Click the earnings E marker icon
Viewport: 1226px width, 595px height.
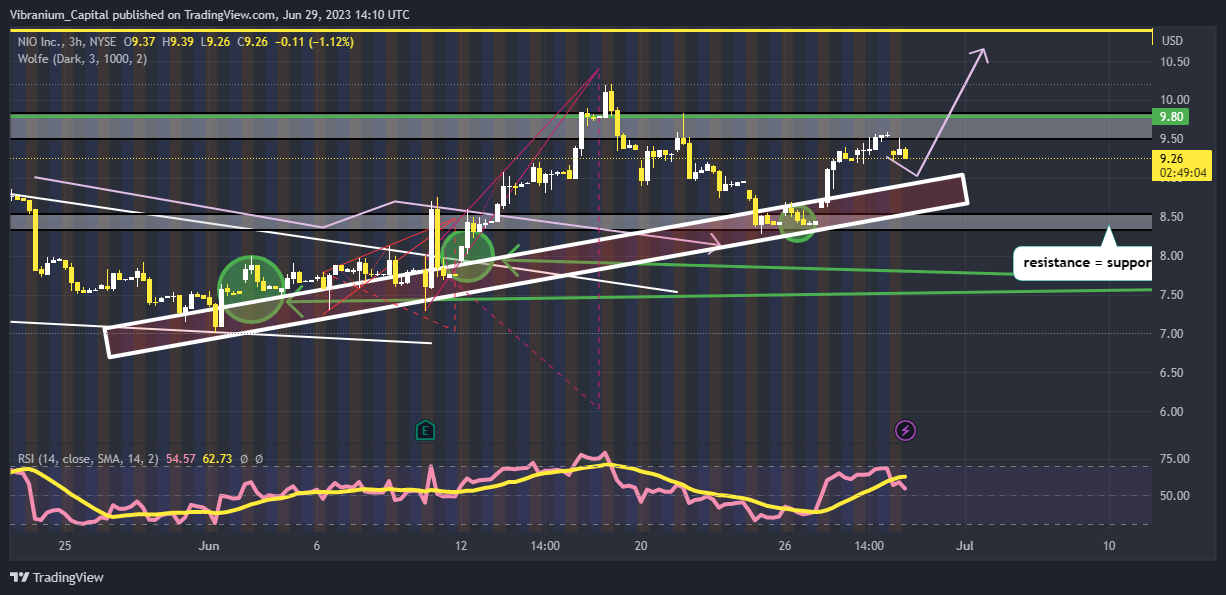tap(425, 430)
